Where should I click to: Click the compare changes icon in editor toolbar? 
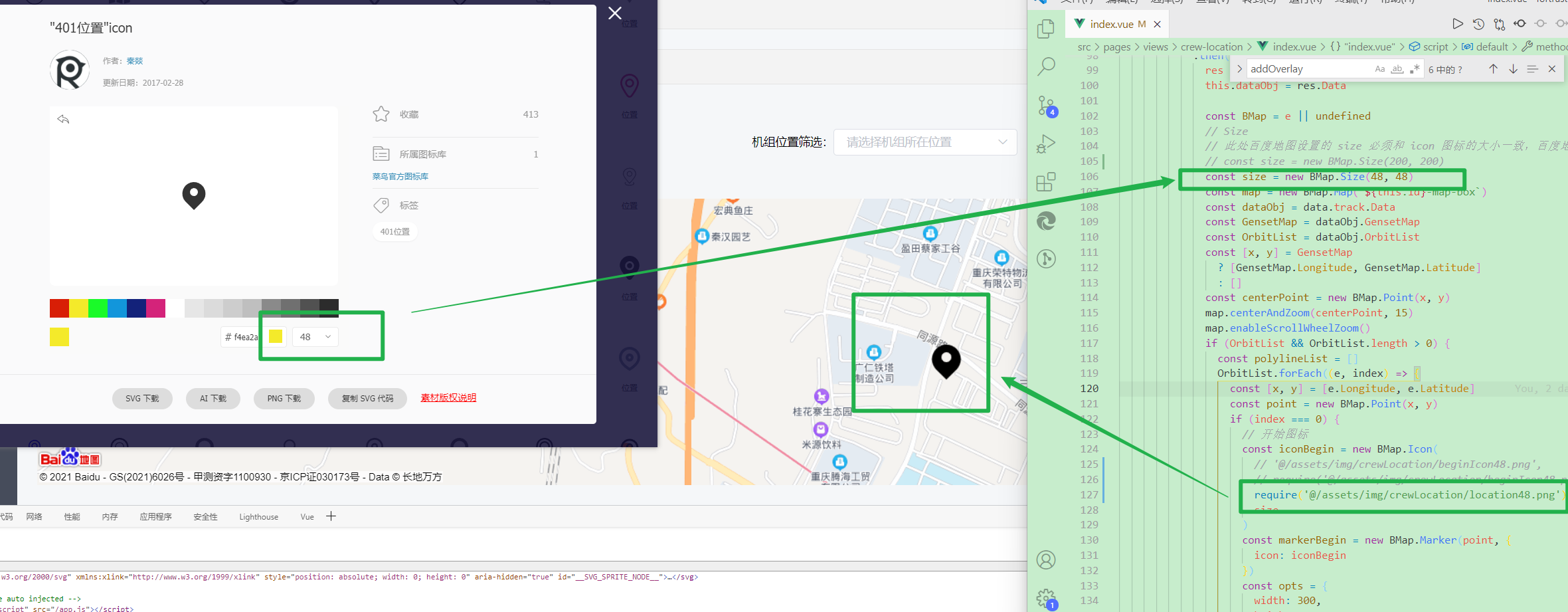(x=1499, y=24)
